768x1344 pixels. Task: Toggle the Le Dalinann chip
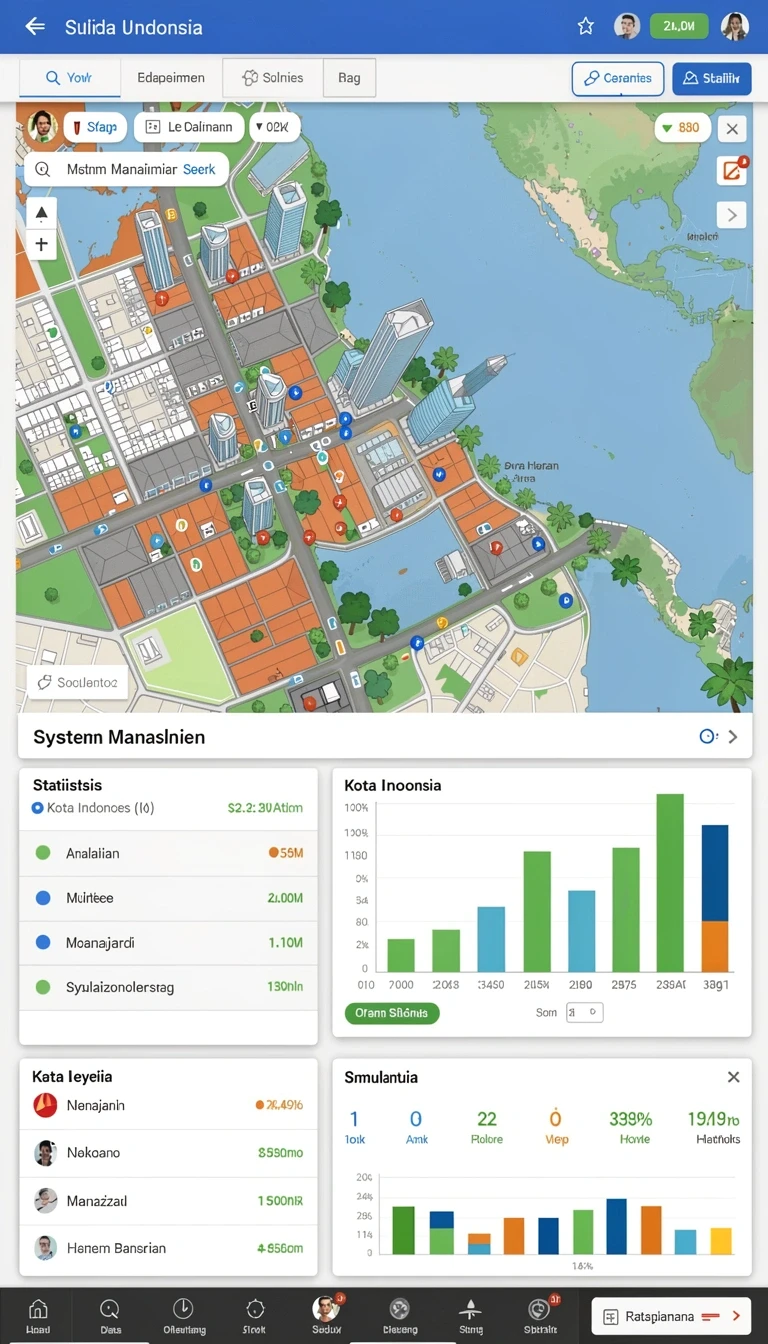(x=189, y=127)
